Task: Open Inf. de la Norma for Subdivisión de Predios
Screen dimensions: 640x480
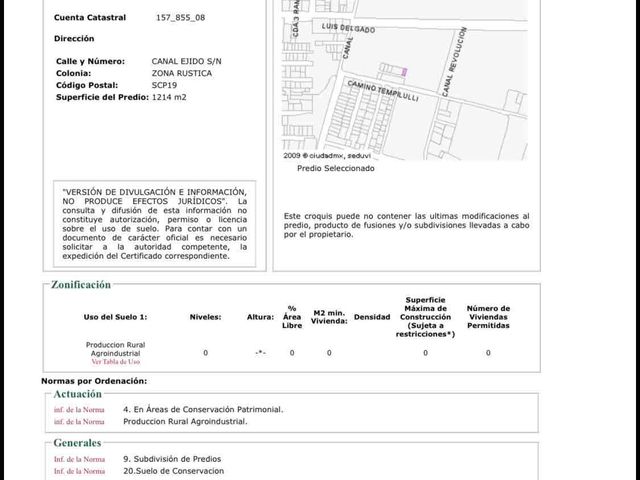Action: pos(79,459)
